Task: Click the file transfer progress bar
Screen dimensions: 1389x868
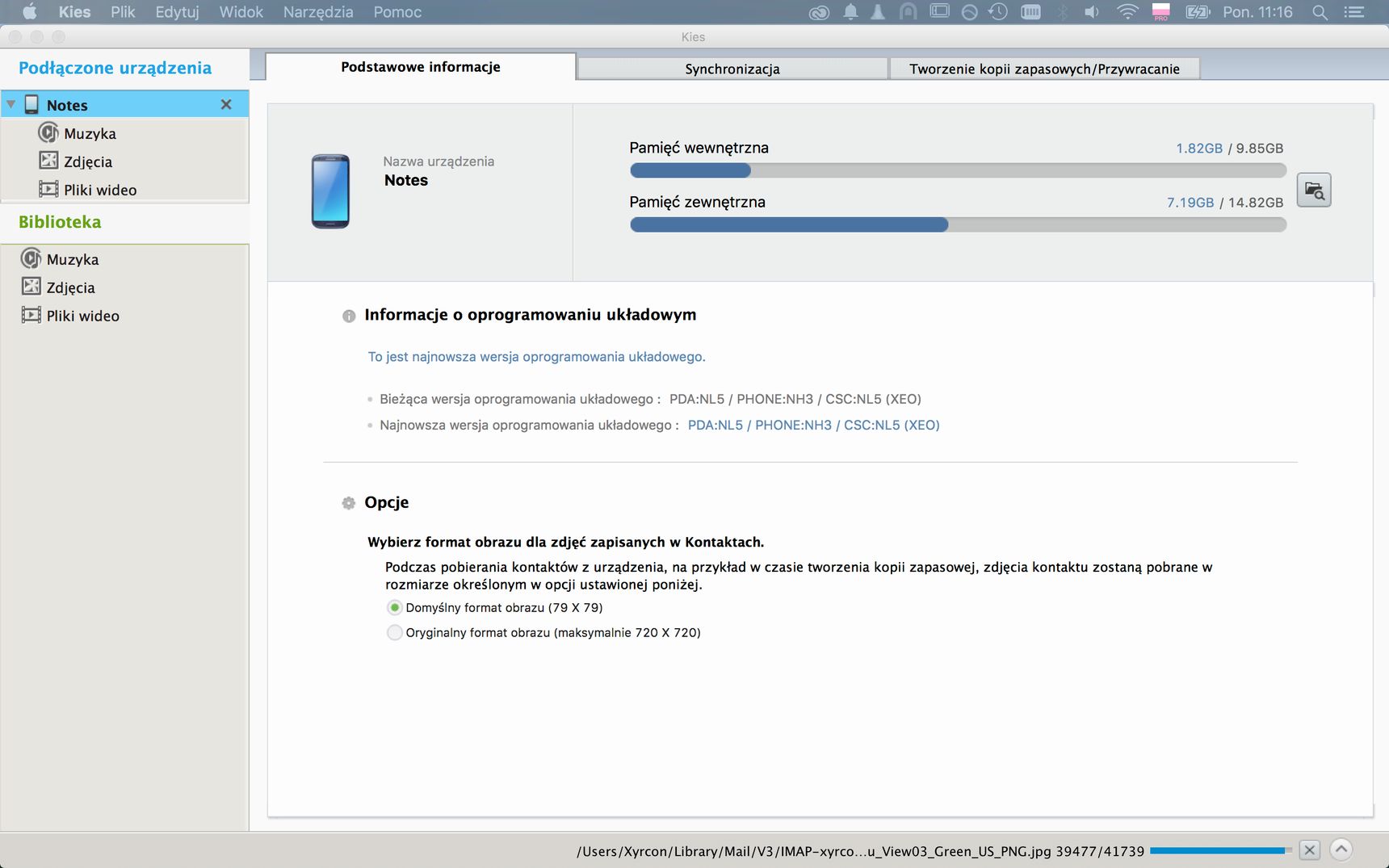Action: pos(1220,850)
